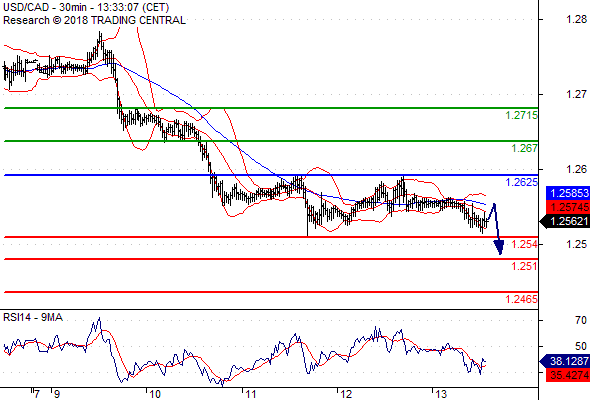Viewport: 590px width, 400px height.
Task: Click the 1.27 price axis label
Action: pyautogui.click(x=576, y=94)
